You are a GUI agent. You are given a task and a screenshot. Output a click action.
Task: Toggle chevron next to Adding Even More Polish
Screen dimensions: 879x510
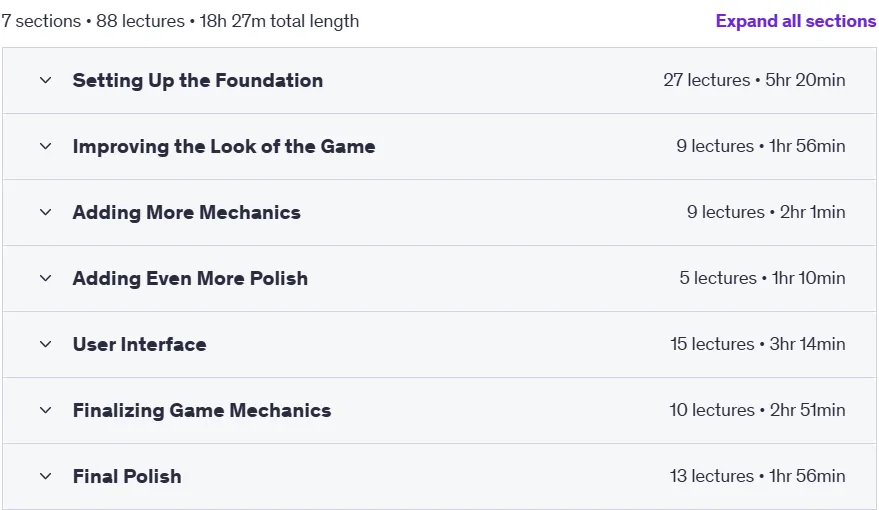[x=45, y=278]
